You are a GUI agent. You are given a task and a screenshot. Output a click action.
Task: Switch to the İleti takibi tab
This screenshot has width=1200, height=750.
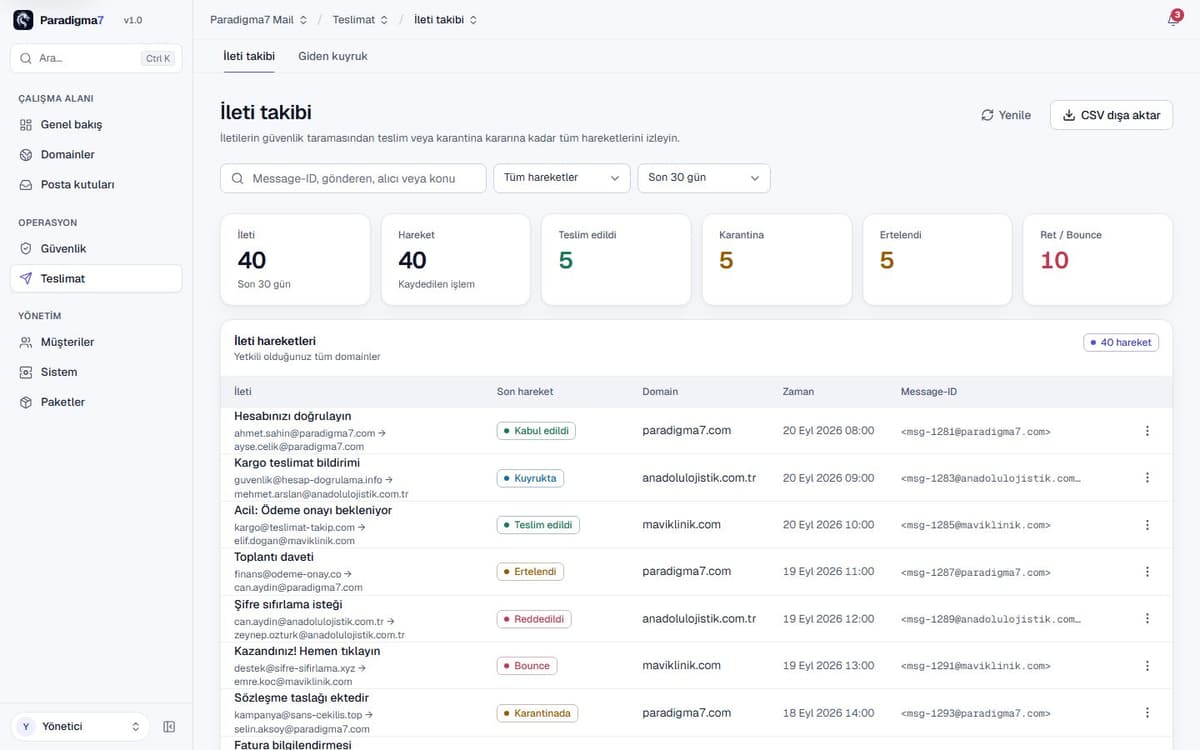coord(249,56)
